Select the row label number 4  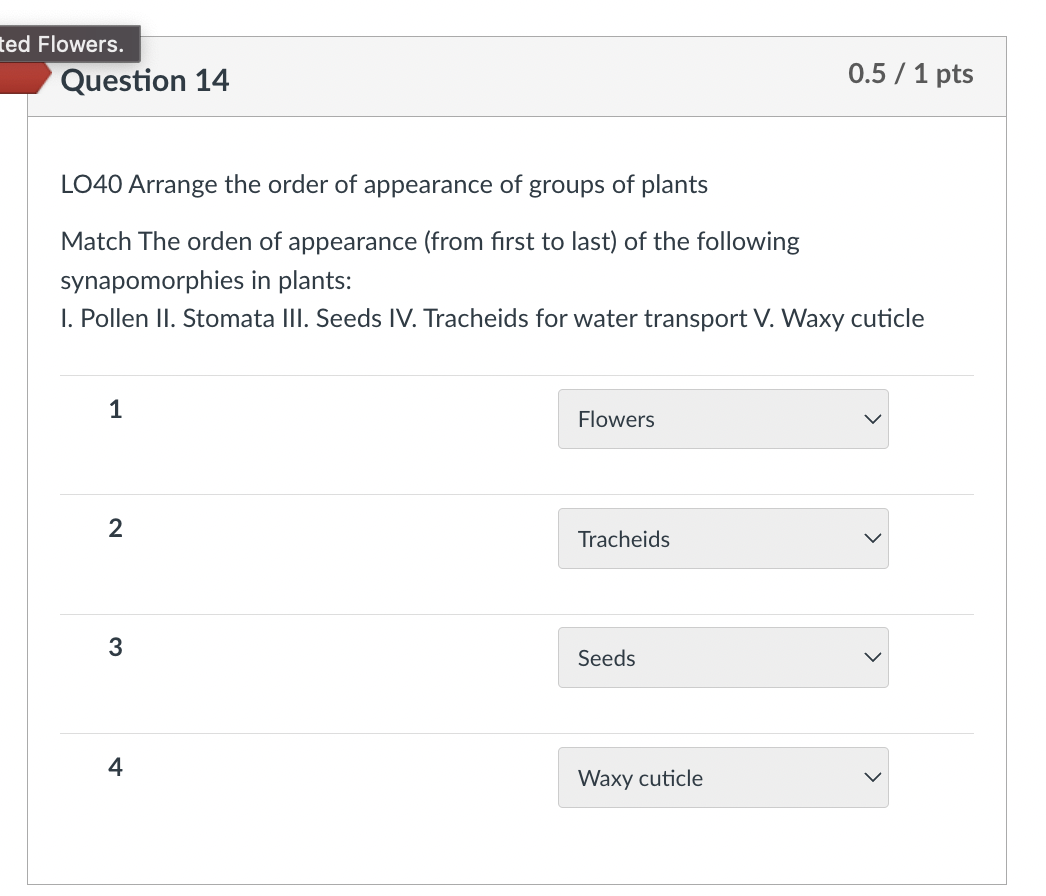click(115, 767)
